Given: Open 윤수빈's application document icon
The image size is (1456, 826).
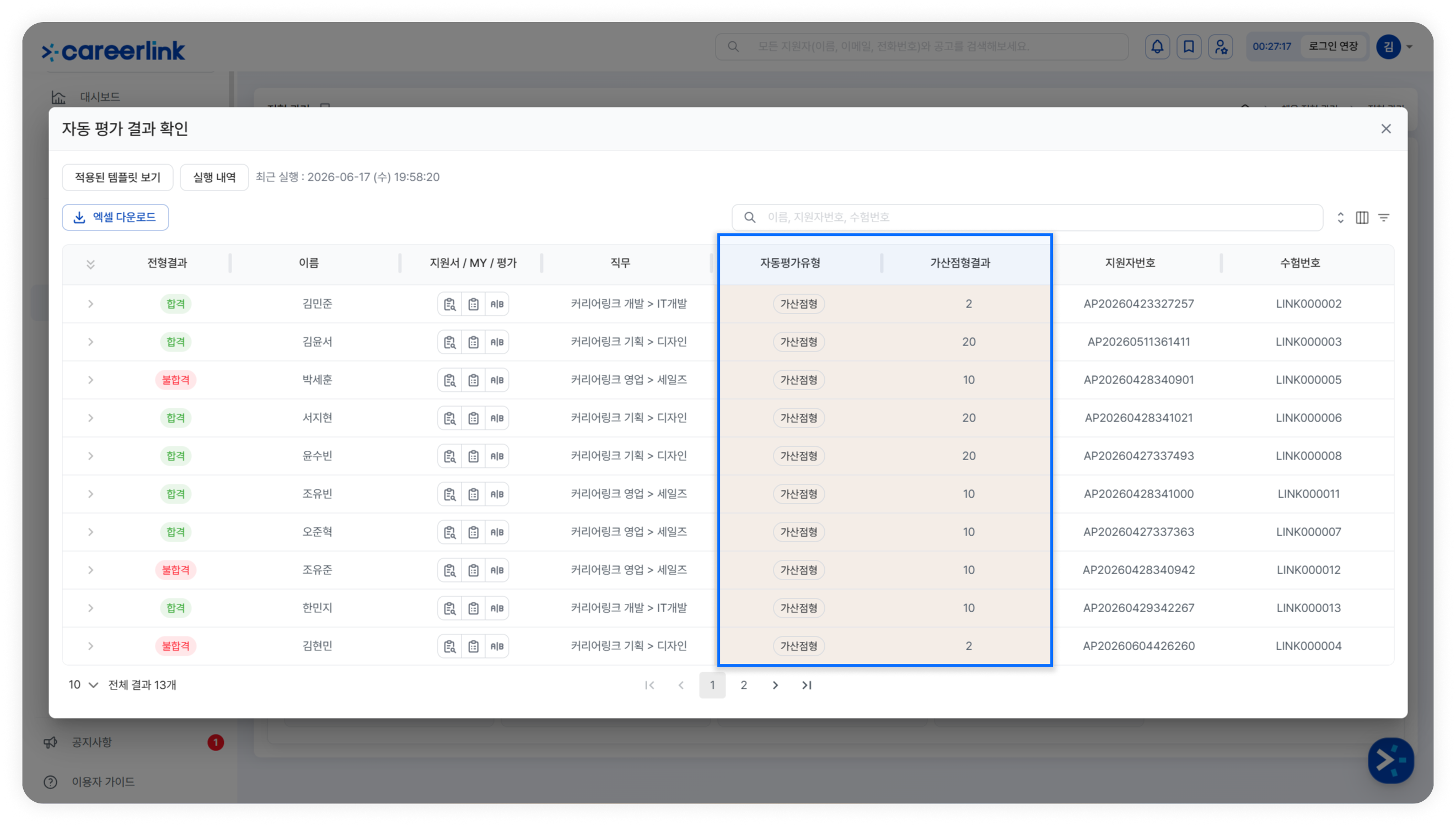Looking at the screenshot, I should (449, 456).
